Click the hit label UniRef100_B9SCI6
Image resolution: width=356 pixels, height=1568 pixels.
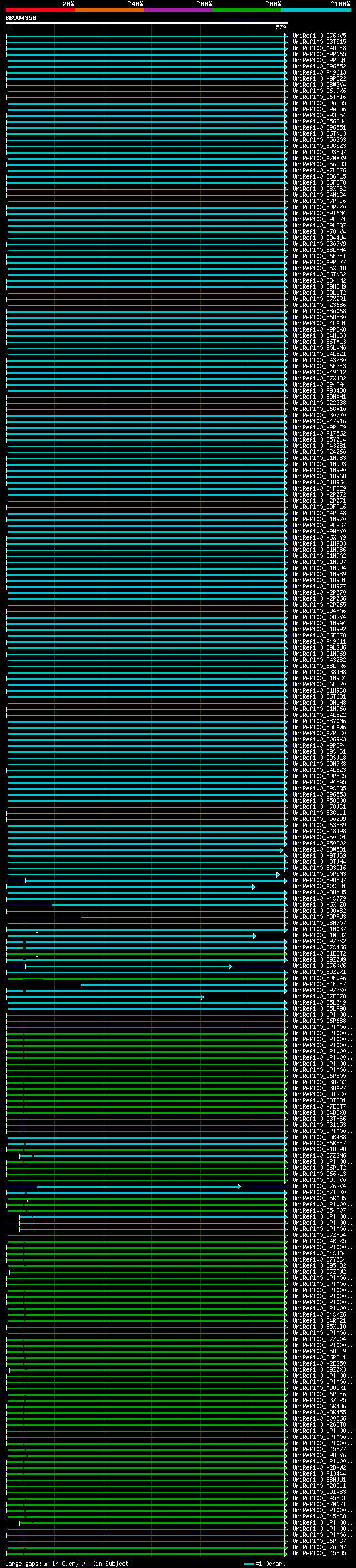319,868
